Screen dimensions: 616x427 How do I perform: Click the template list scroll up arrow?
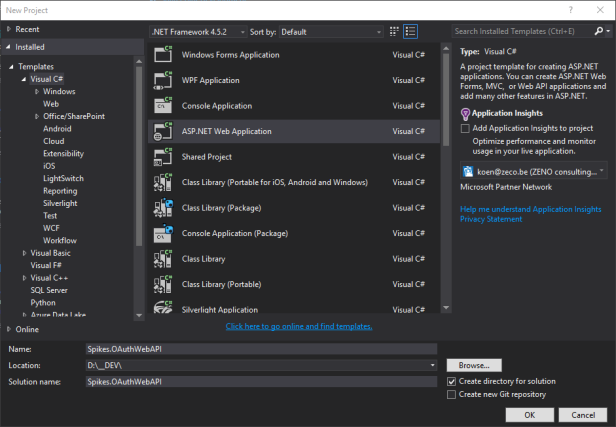pyautogui.click(x=446, y=48)
